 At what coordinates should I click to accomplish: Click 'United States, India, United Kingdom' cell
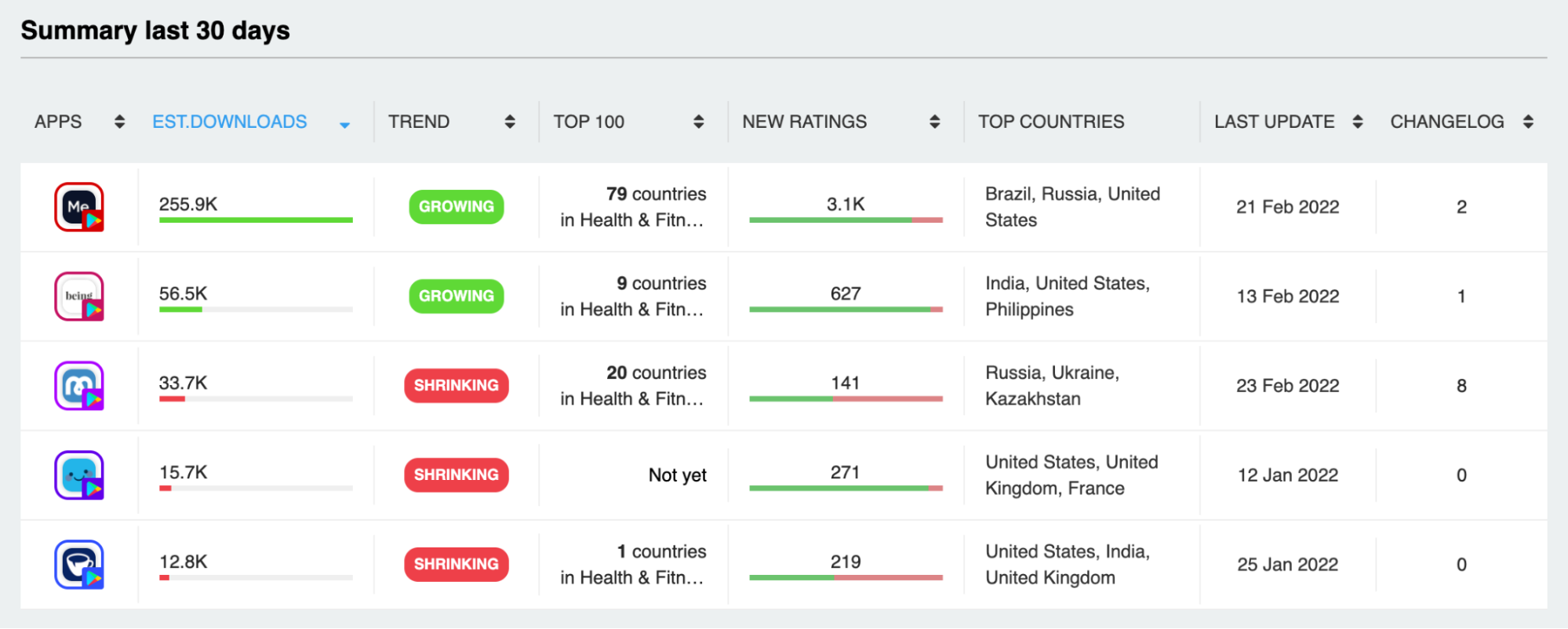1068,565
